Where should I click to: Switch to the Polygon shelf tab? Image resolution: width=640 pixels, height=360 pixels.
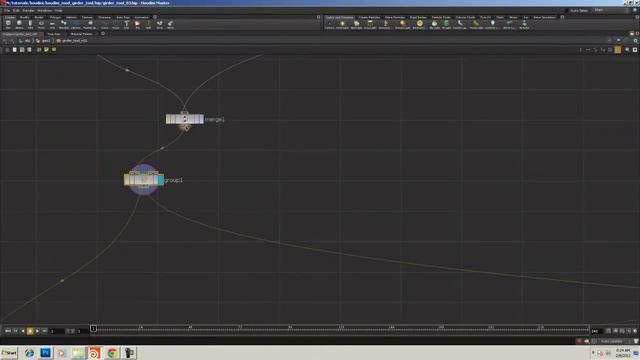pyautogui.click(x=55, y=17)
